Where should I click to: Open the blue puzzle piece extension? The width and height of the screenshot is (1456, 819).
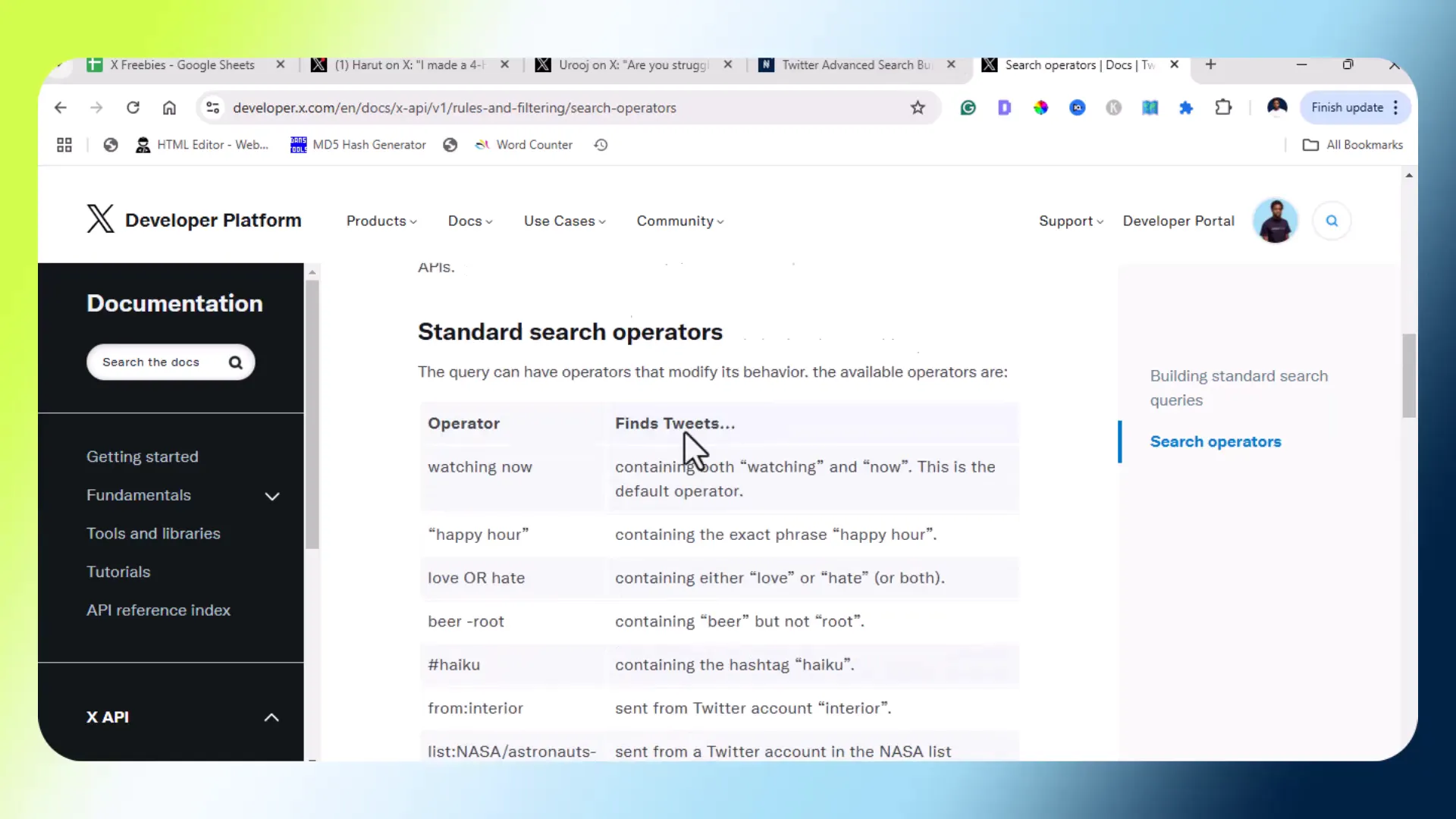click(x=1186, y=108)
